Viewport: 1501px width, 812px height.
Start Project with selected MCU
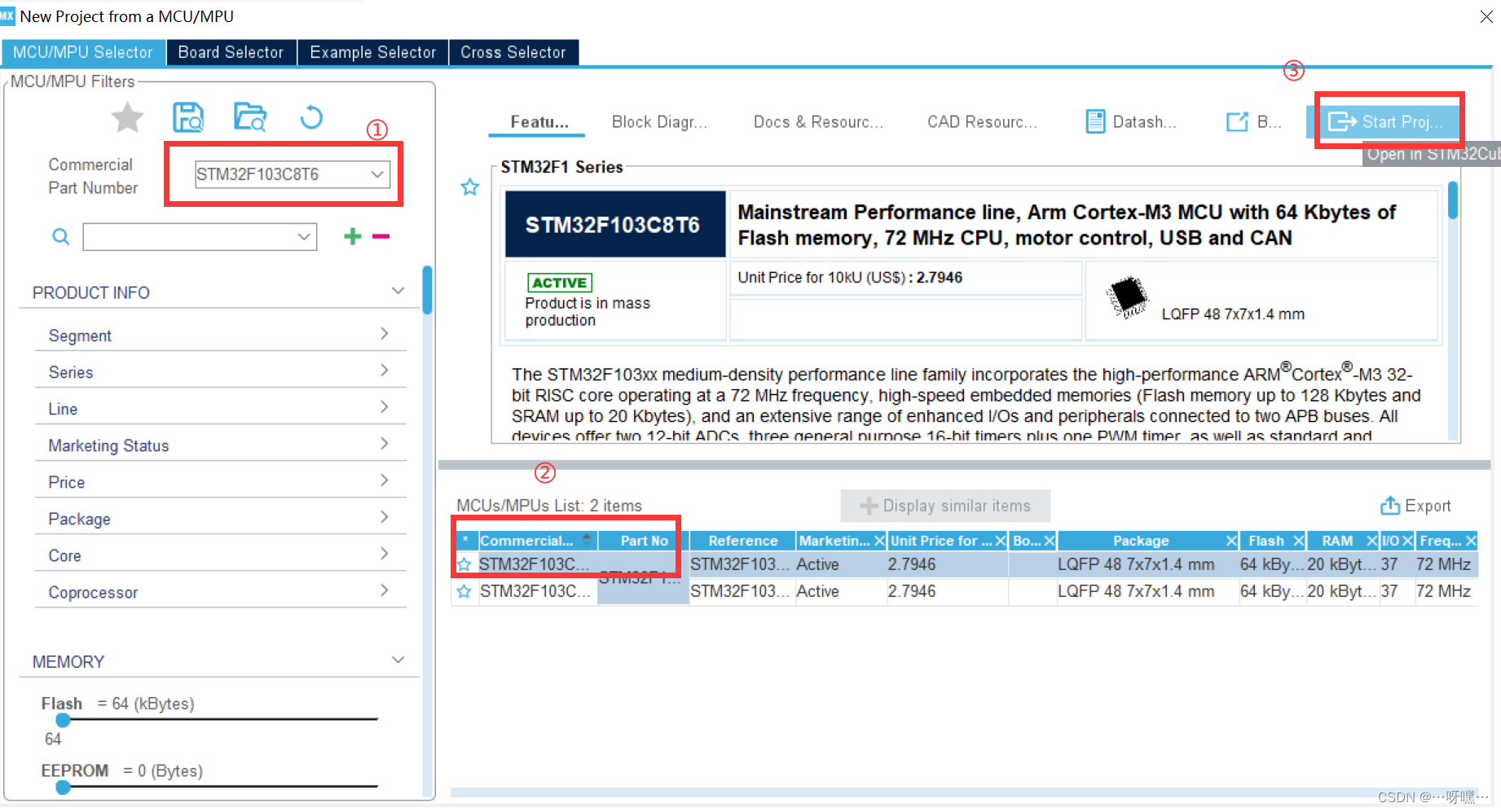[x=1385, y=122]
